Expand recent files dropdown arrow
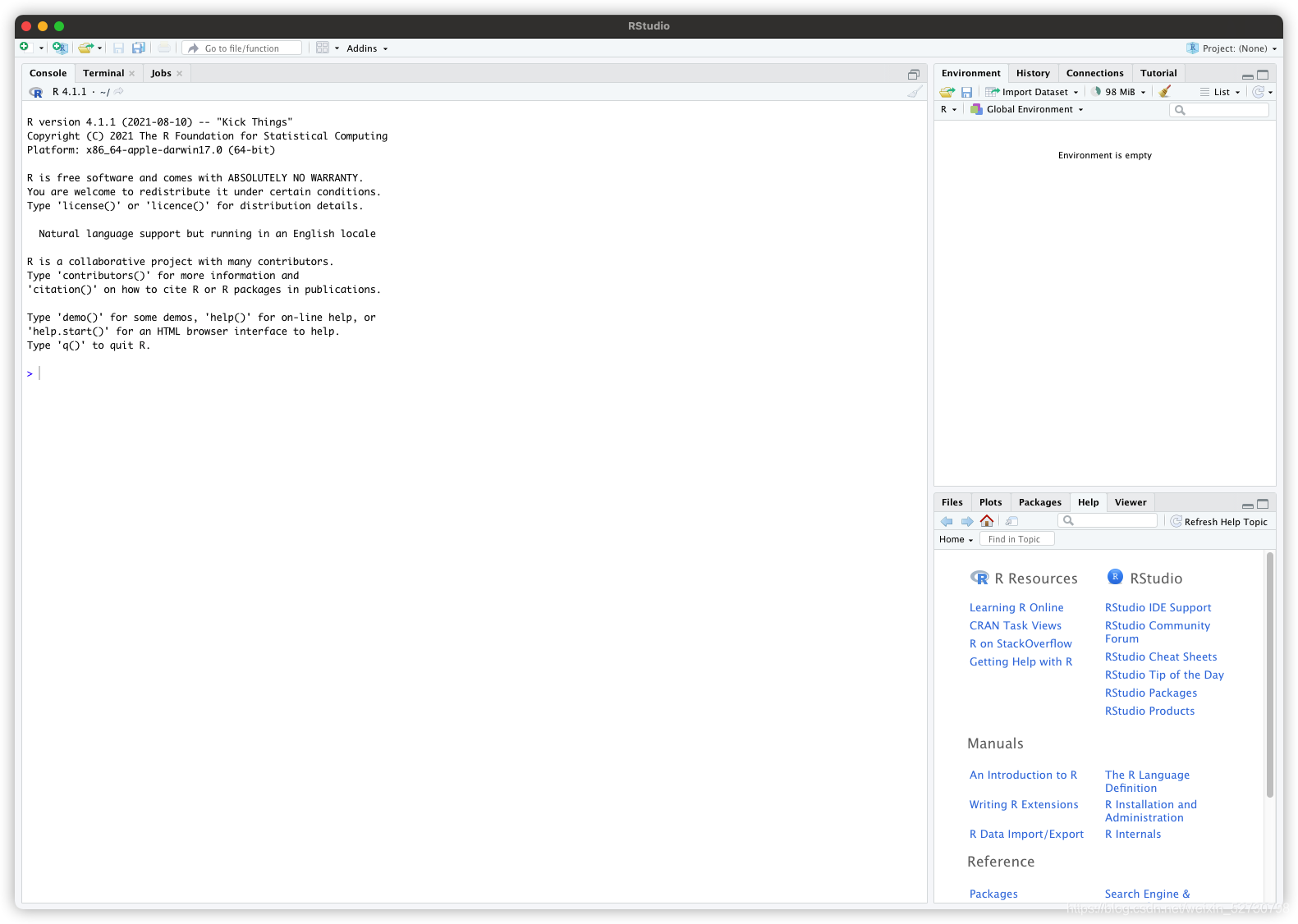 pos(100,48)
